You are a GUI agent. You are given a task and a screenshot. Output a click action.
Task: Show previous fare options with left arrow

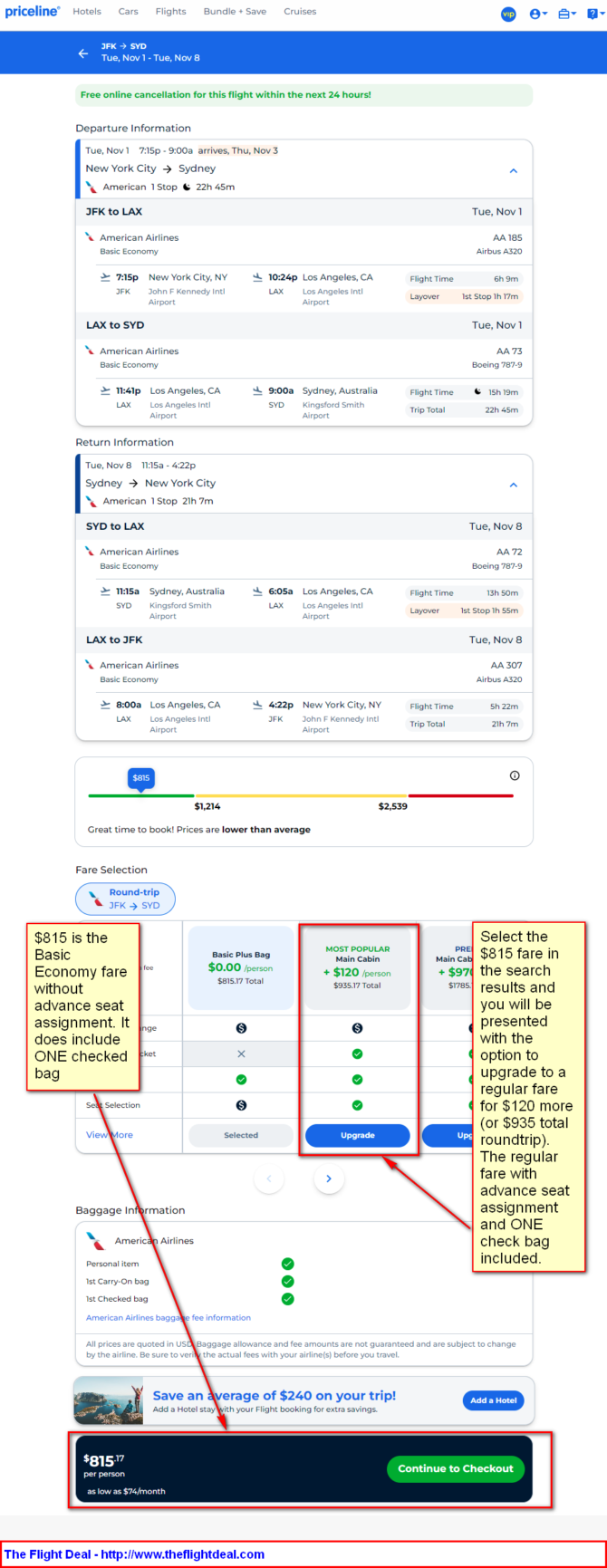[269, 1178]
